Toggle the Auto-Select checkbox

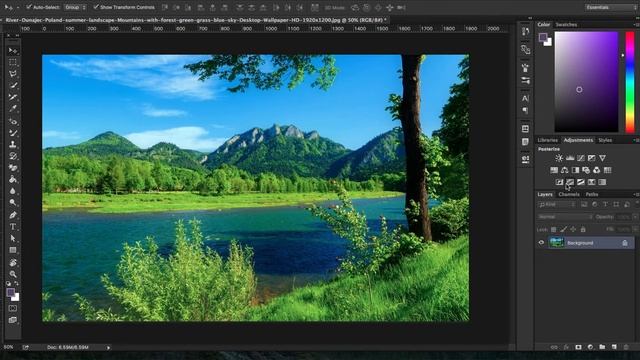click(x=29, y=7)
